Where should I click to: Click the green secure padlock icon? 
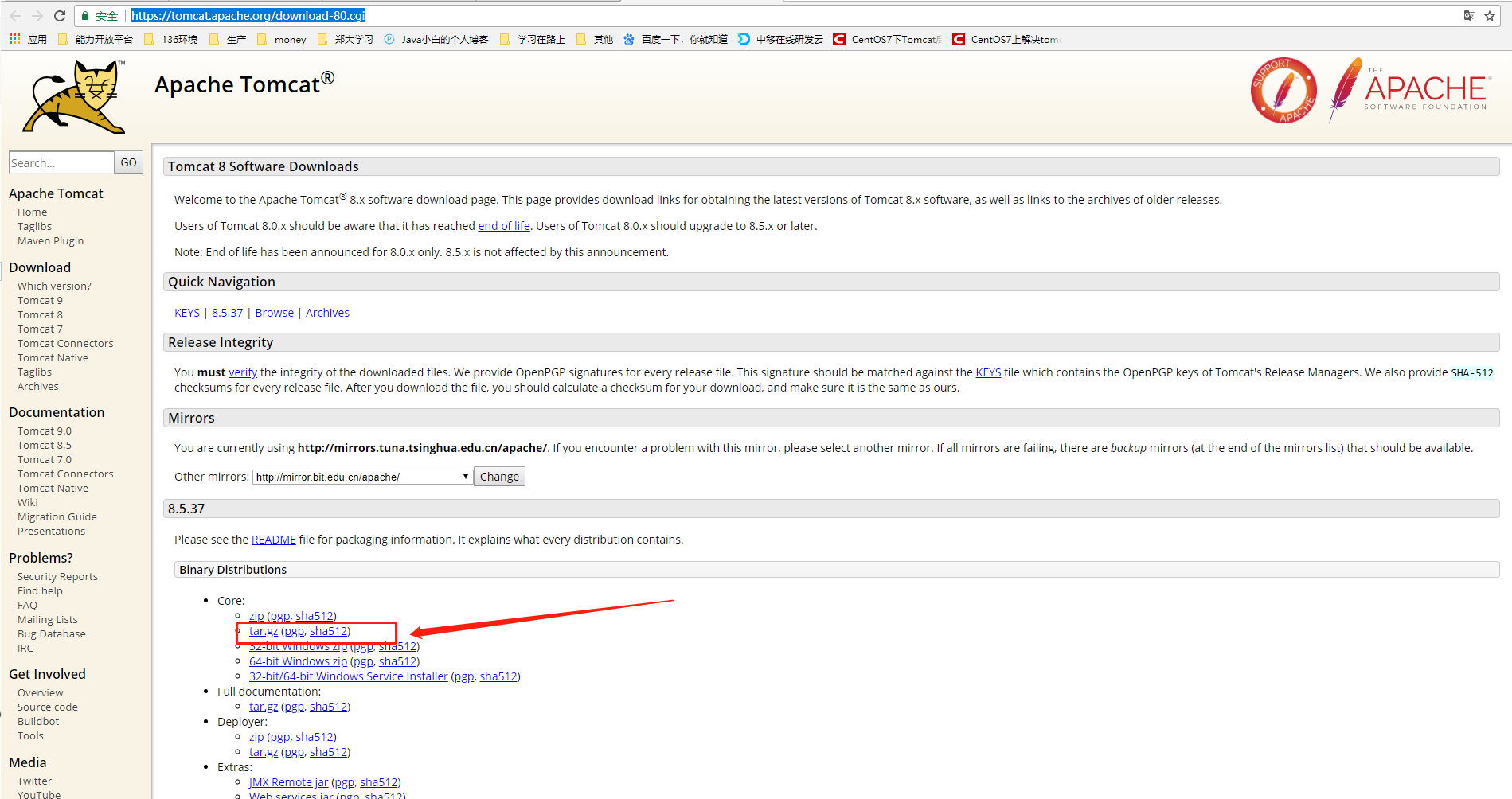coord(85,16)
